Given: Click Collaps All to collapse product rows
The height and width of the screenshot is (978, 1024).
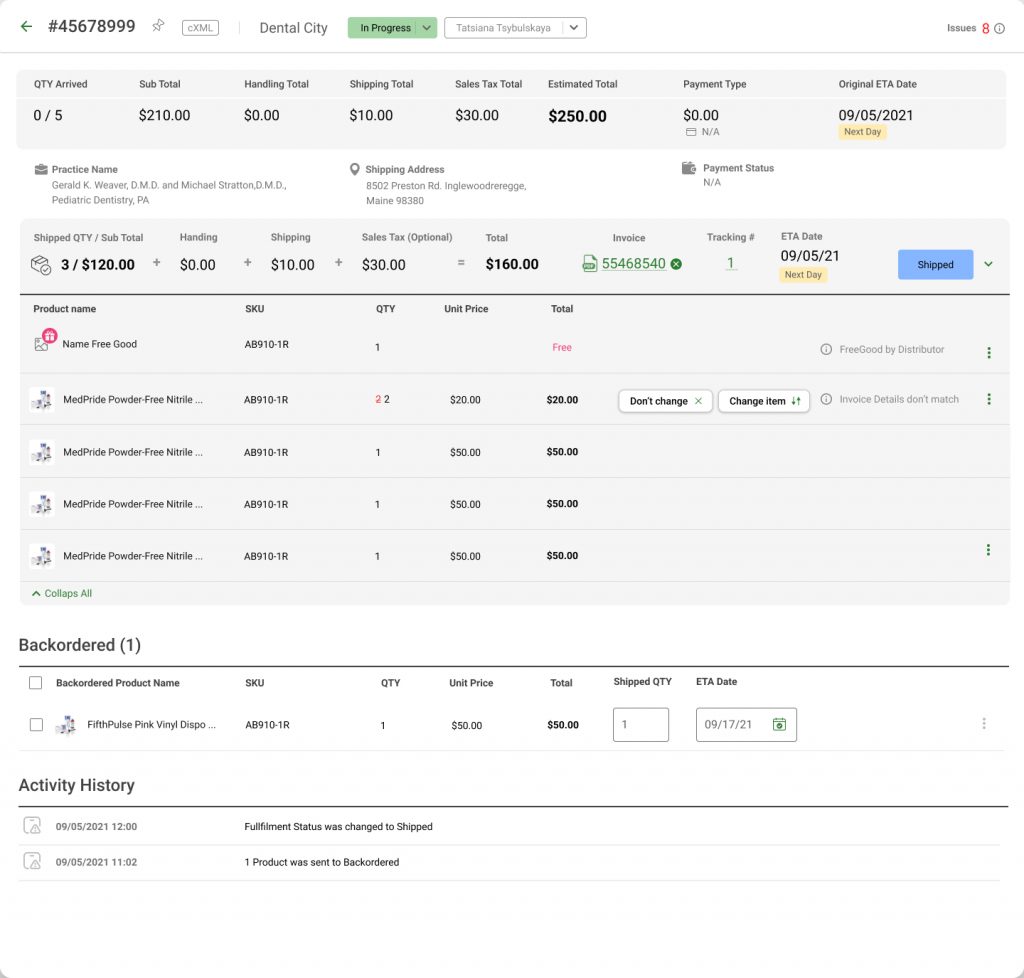Looking at the screenshot, I should pyautogui.click(x=62, y=594).
